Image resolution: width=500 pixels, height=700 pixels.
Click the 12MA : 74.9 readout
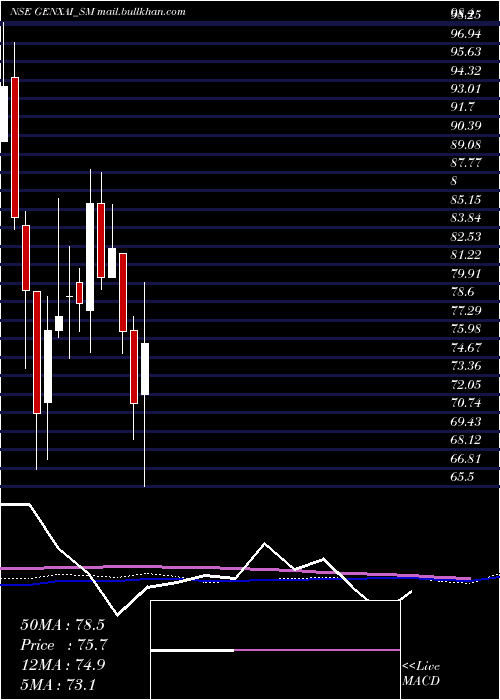[x=63, y=665]
